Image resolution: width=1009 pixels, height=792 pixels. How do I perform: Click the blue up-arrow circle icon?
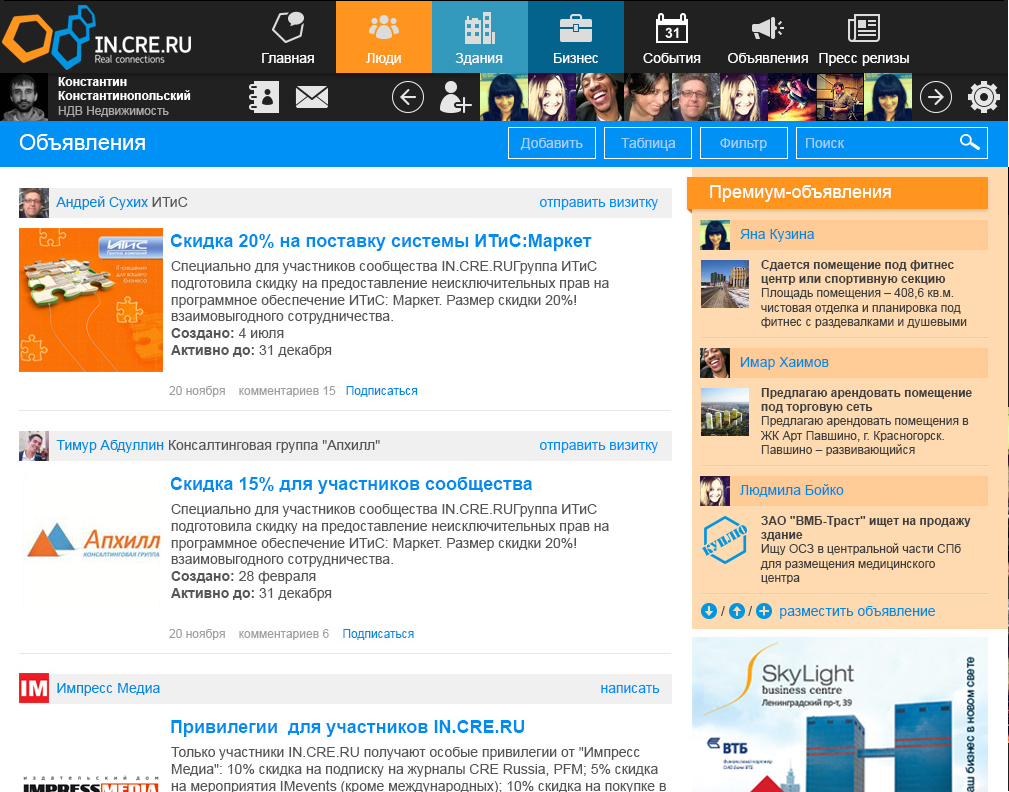click(737, 611)
